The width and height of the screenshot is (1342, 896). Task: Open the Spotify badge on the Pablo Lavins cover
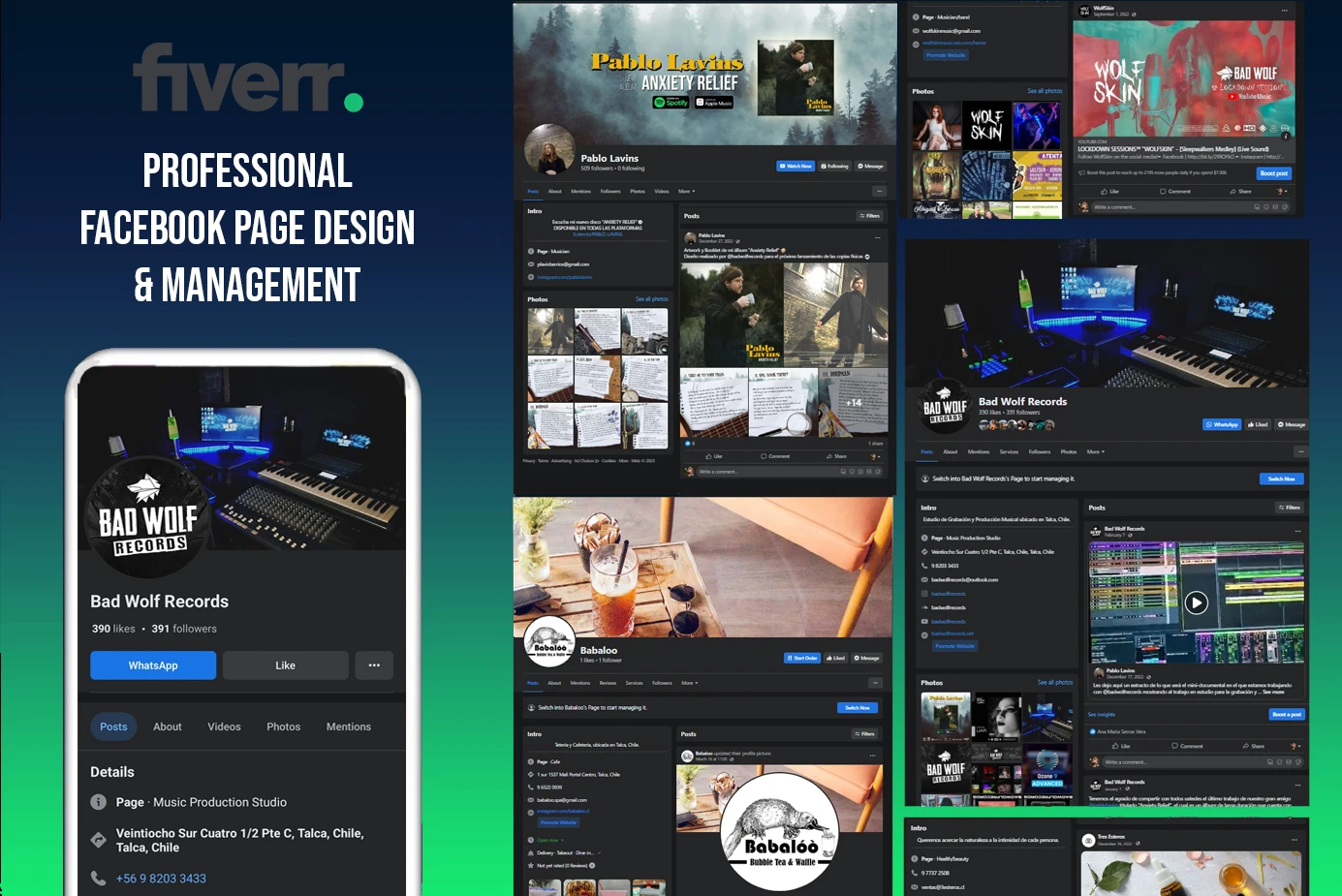click(671, 102)
